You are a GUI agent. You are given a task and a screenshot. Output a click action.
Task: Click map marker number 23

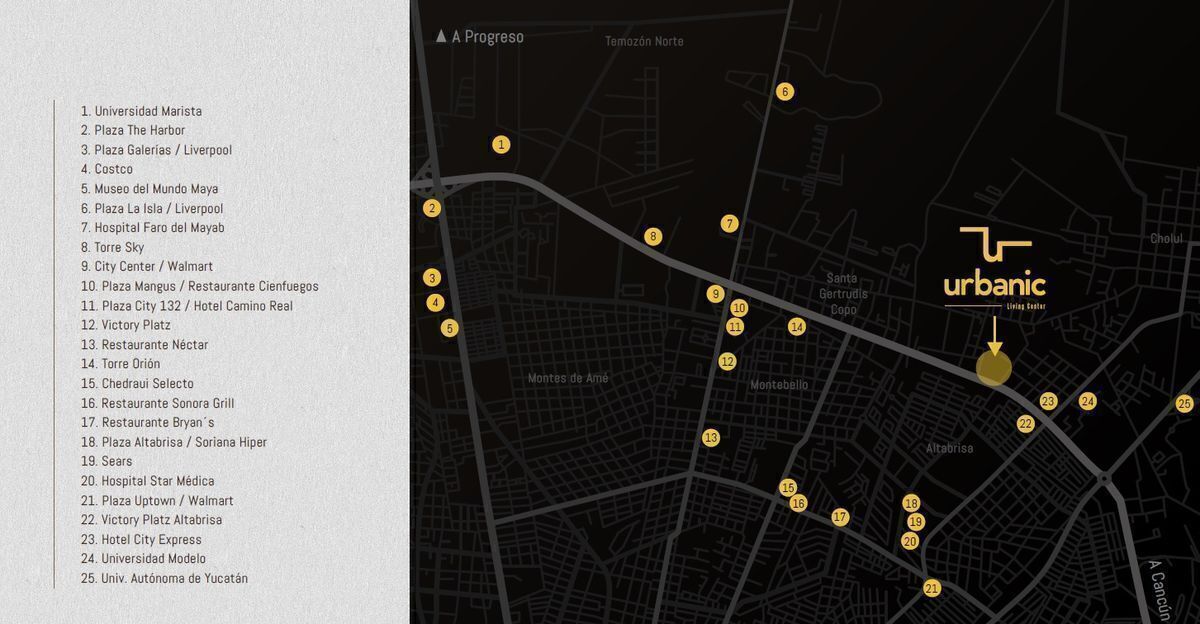tap(1048, 401)
